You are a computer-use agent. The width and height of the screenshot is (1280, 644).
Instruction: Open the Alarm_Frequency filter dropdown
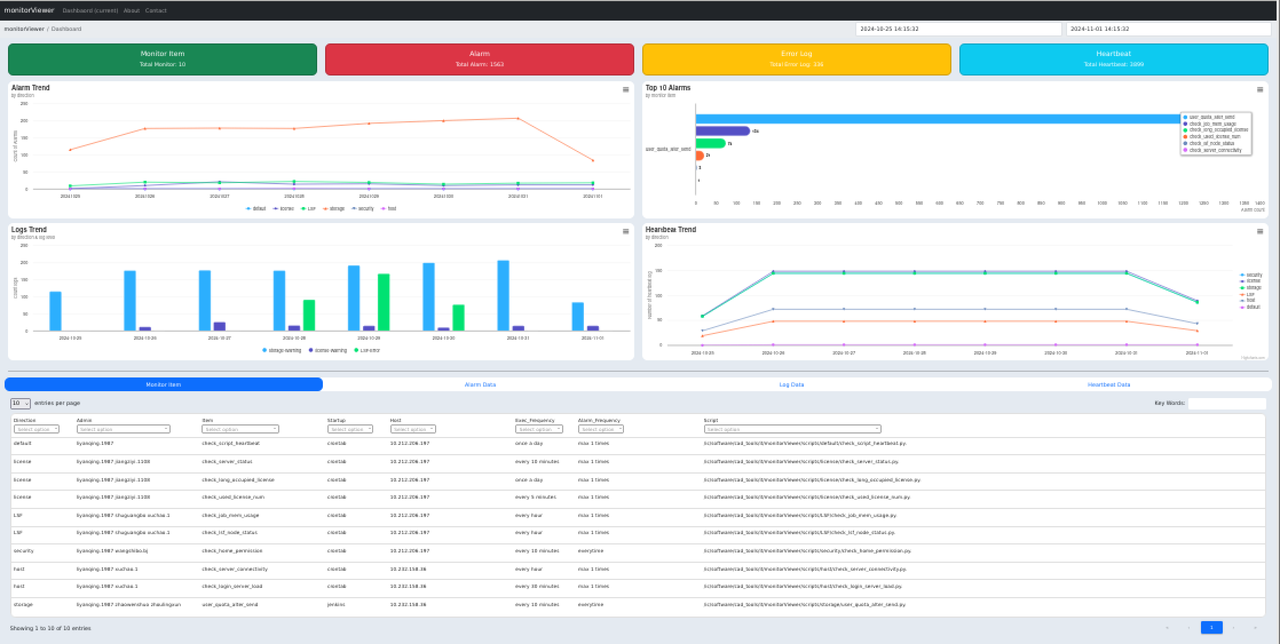point(600,429)
